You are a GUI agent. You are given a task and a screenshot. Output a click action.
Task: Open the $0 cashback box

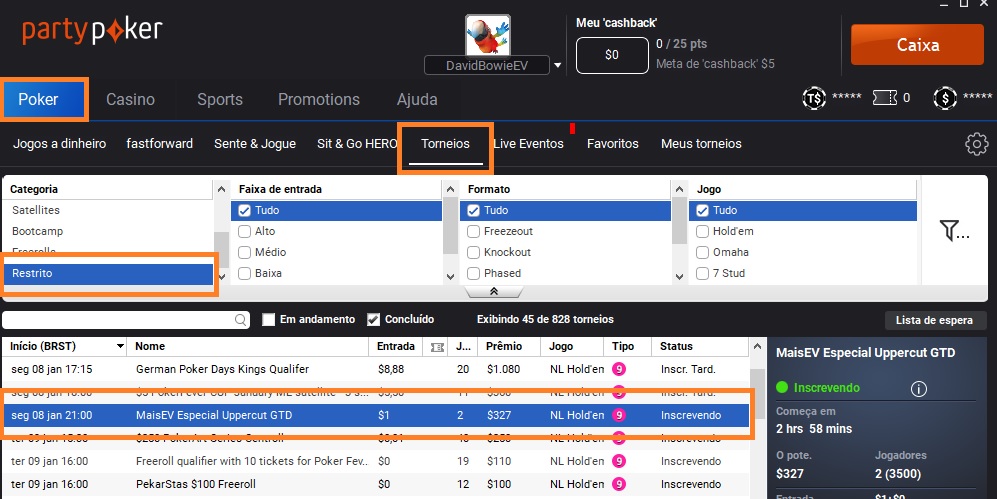click(612, 55)
